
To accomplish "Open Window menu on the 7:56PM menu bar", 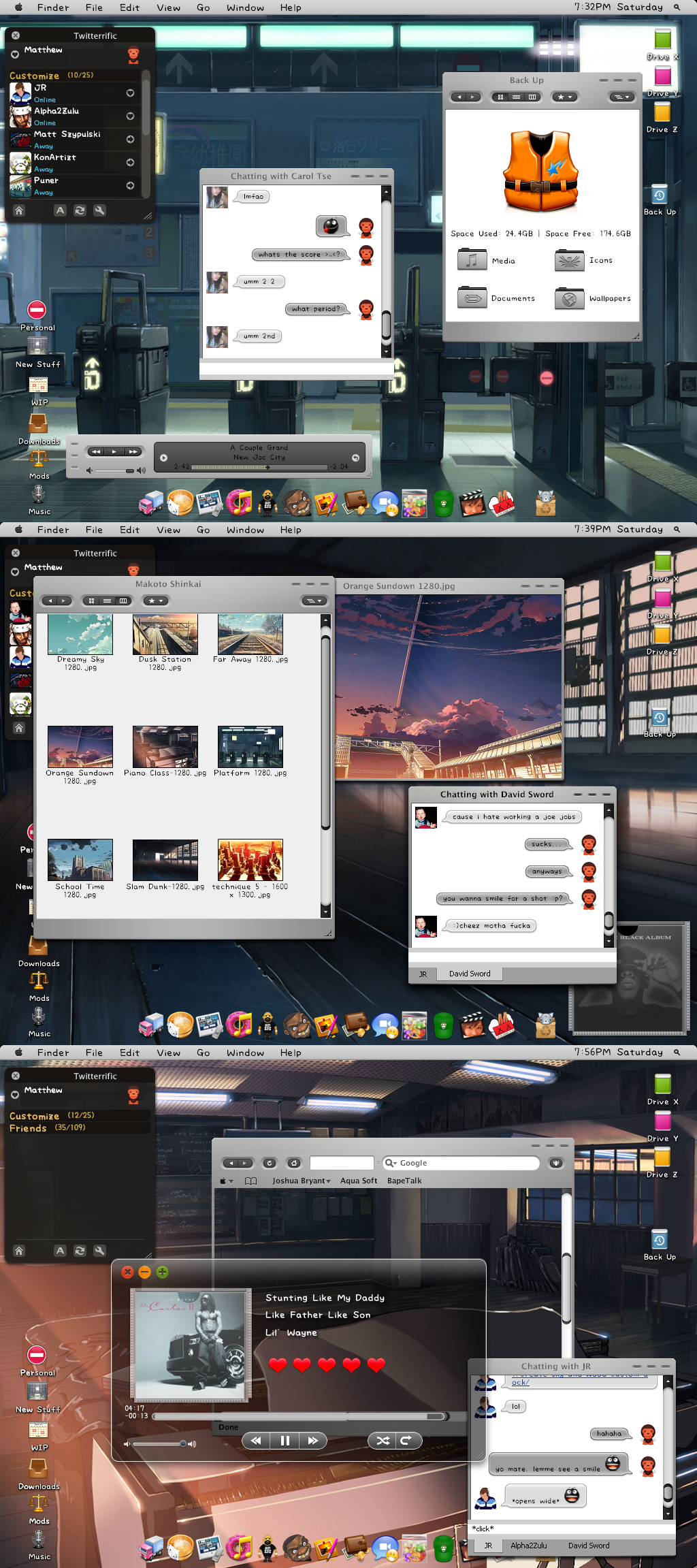I will pyautogui.click(x=245, y=1053).
